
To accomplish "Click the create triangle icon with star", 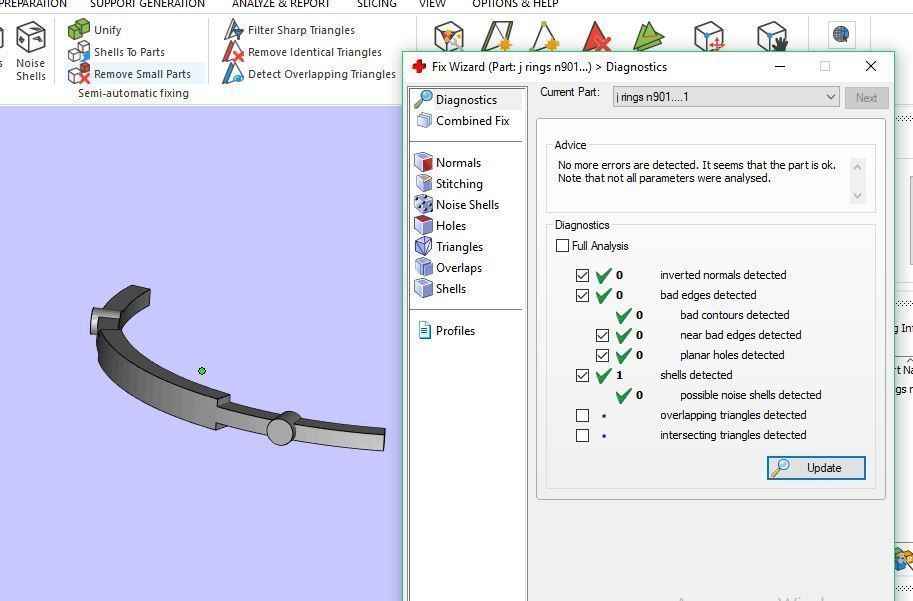I will click(497, 36).
